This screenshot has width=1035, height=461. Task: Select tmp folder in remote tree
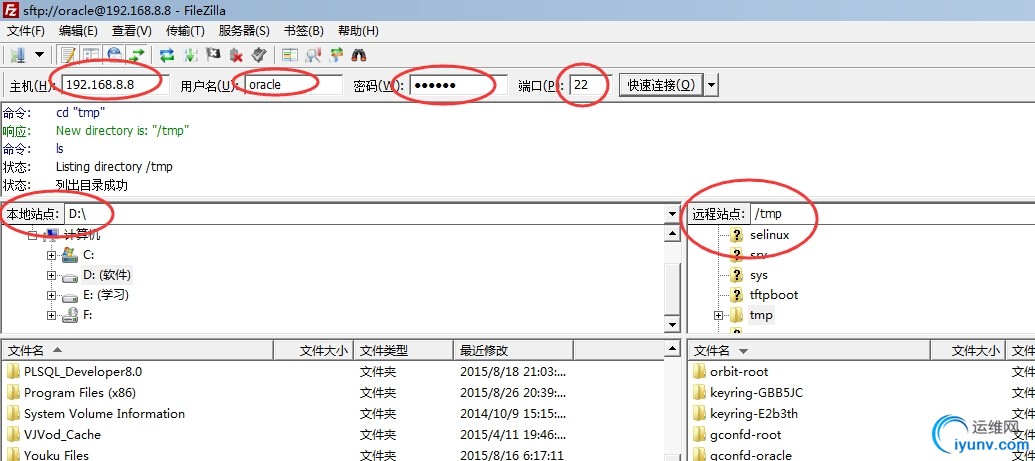(x=761, y=315)
